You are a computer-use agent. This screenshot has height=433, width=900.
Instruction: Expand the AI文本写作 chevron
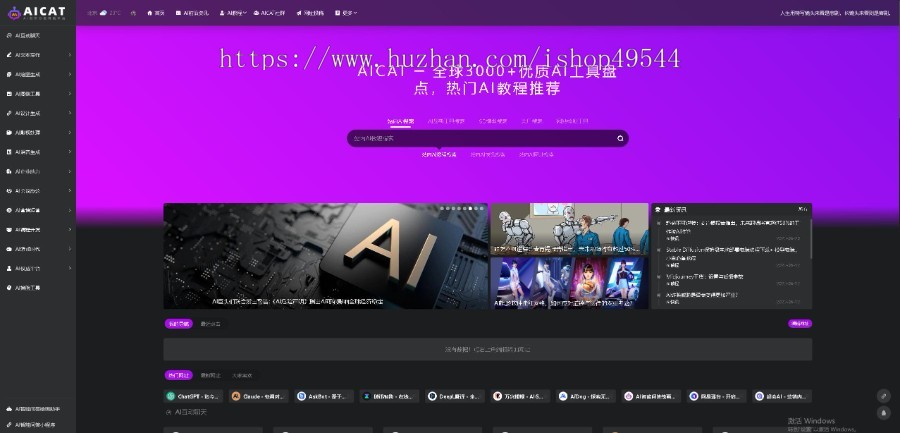point(70,55)
